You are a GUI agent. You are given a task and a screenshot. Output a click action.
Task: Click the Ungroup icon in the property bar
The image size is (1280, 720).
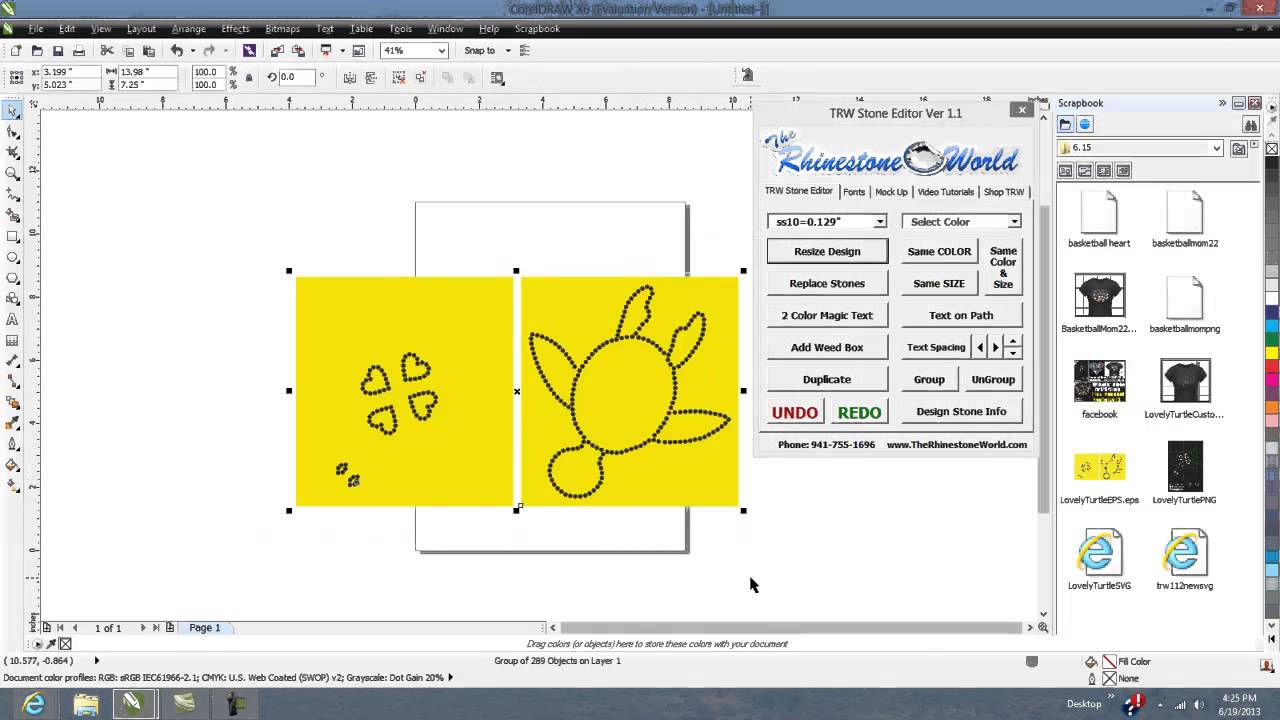pos(398,78)
